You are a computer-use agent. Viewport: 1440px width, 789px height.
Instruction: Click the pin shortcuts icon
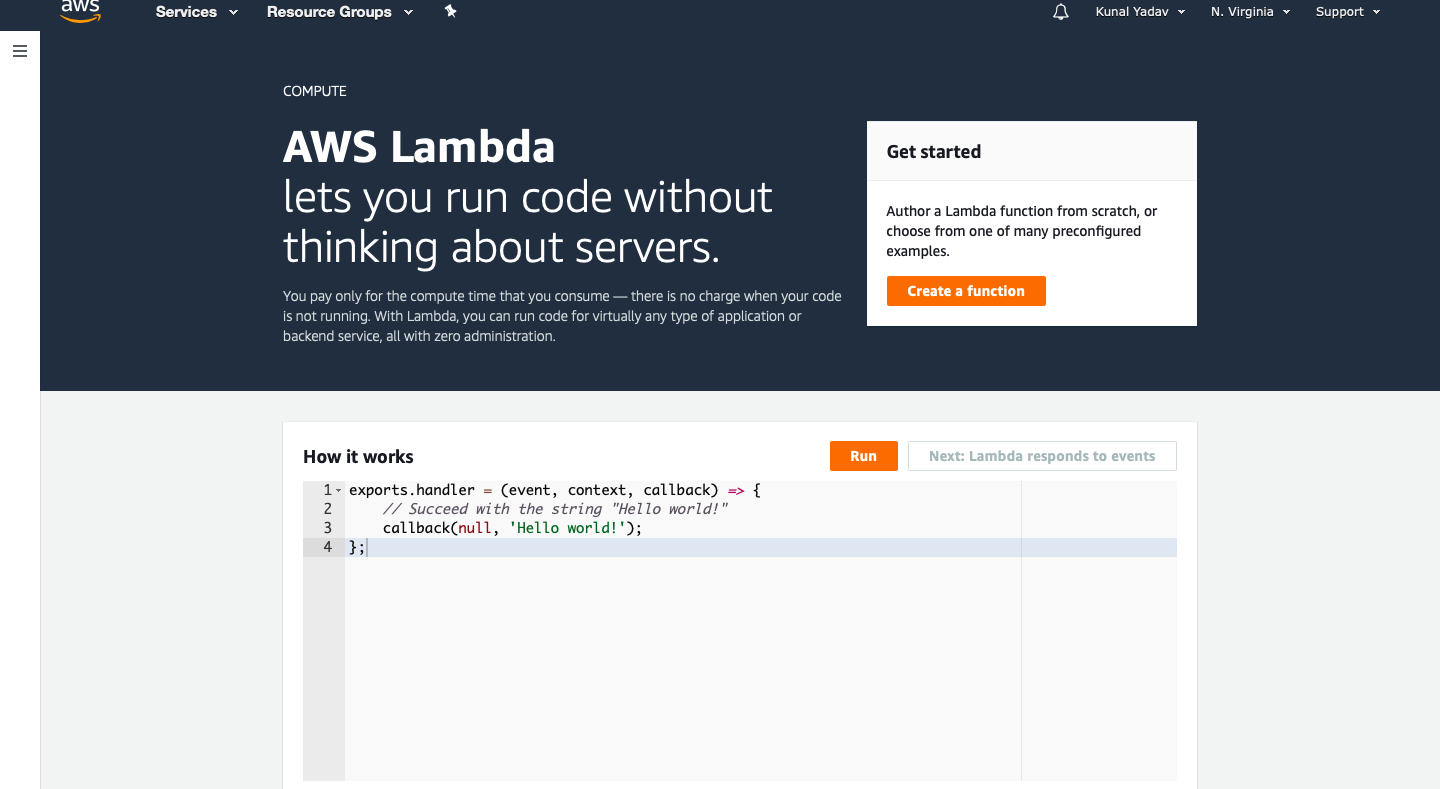tap(451, 12)
